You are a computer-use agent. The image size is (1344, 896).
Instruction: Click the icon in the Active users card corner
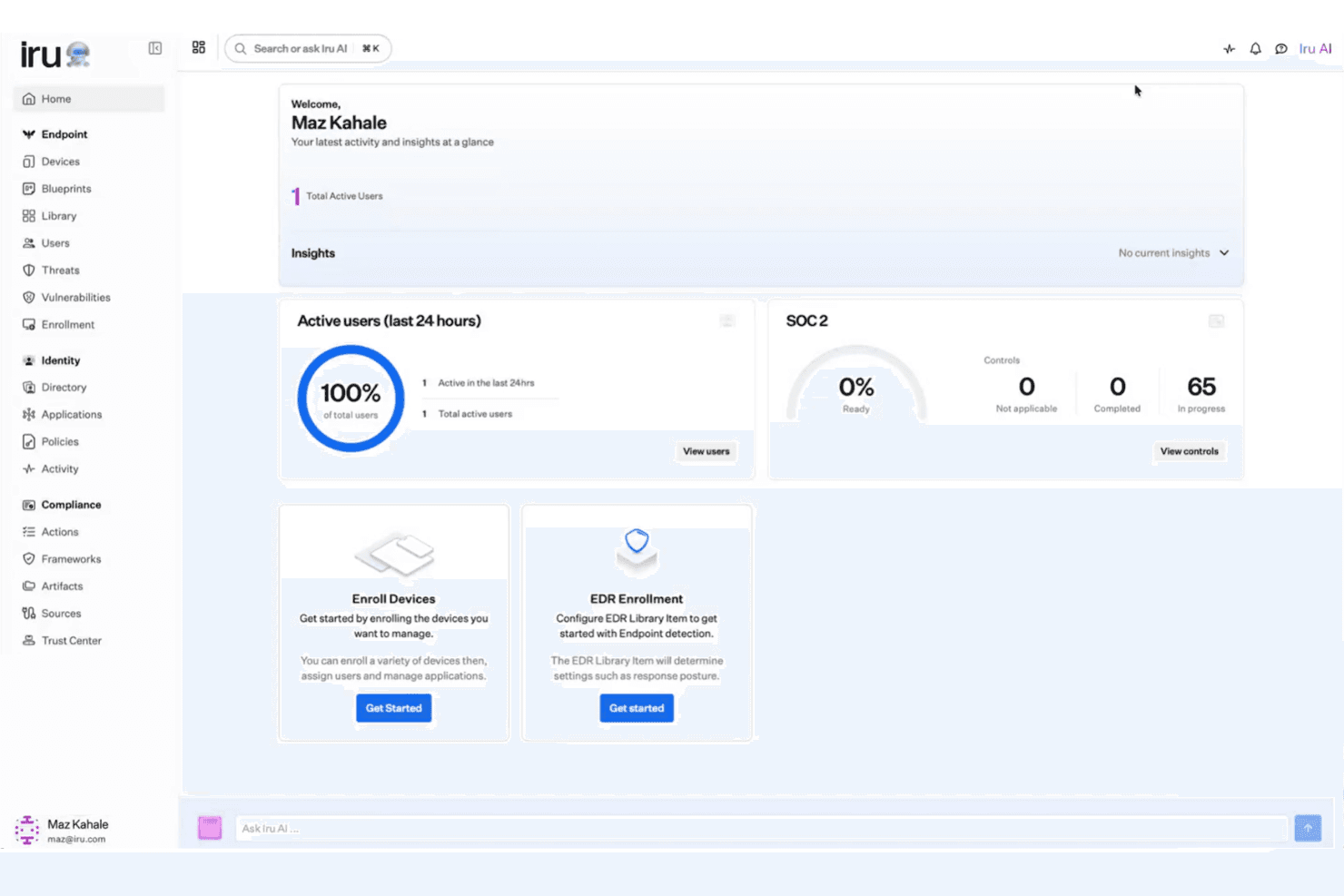pyautogui.click(x=727, y=320)
